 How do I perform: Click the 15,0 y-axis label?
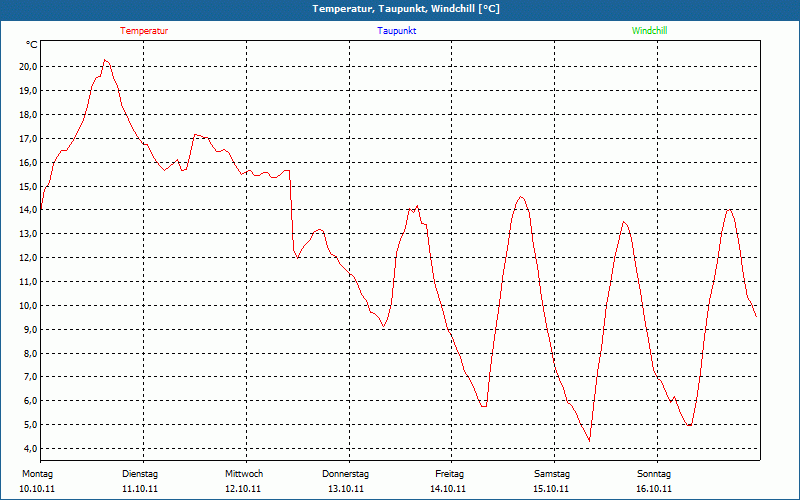(x=28, y=187)
